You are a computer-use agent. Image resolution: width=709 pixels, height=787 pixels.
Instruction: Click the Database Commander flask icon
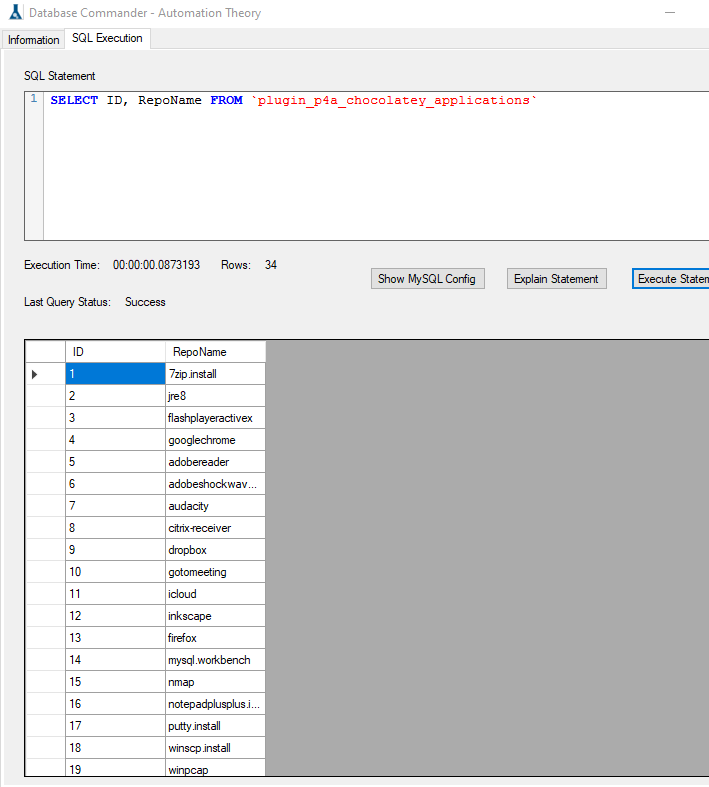(x=14, y=13)
